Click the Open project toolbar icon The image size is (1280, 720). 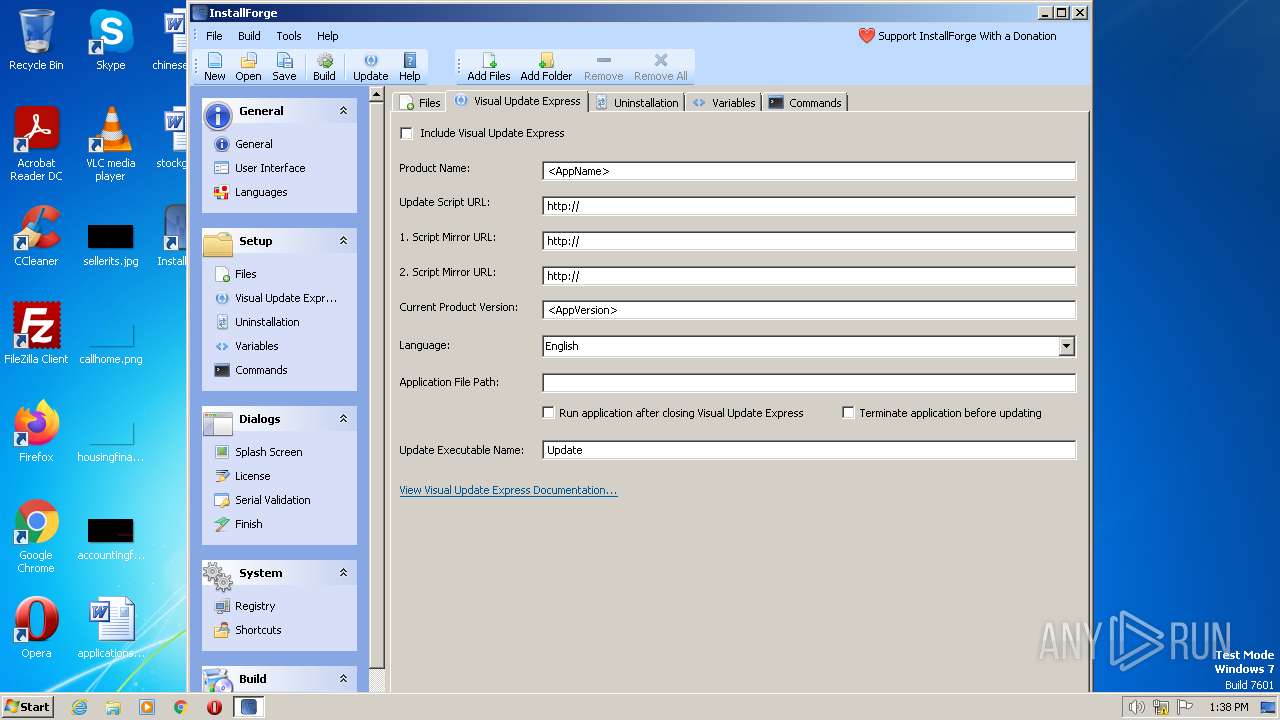tap(248, 67)
